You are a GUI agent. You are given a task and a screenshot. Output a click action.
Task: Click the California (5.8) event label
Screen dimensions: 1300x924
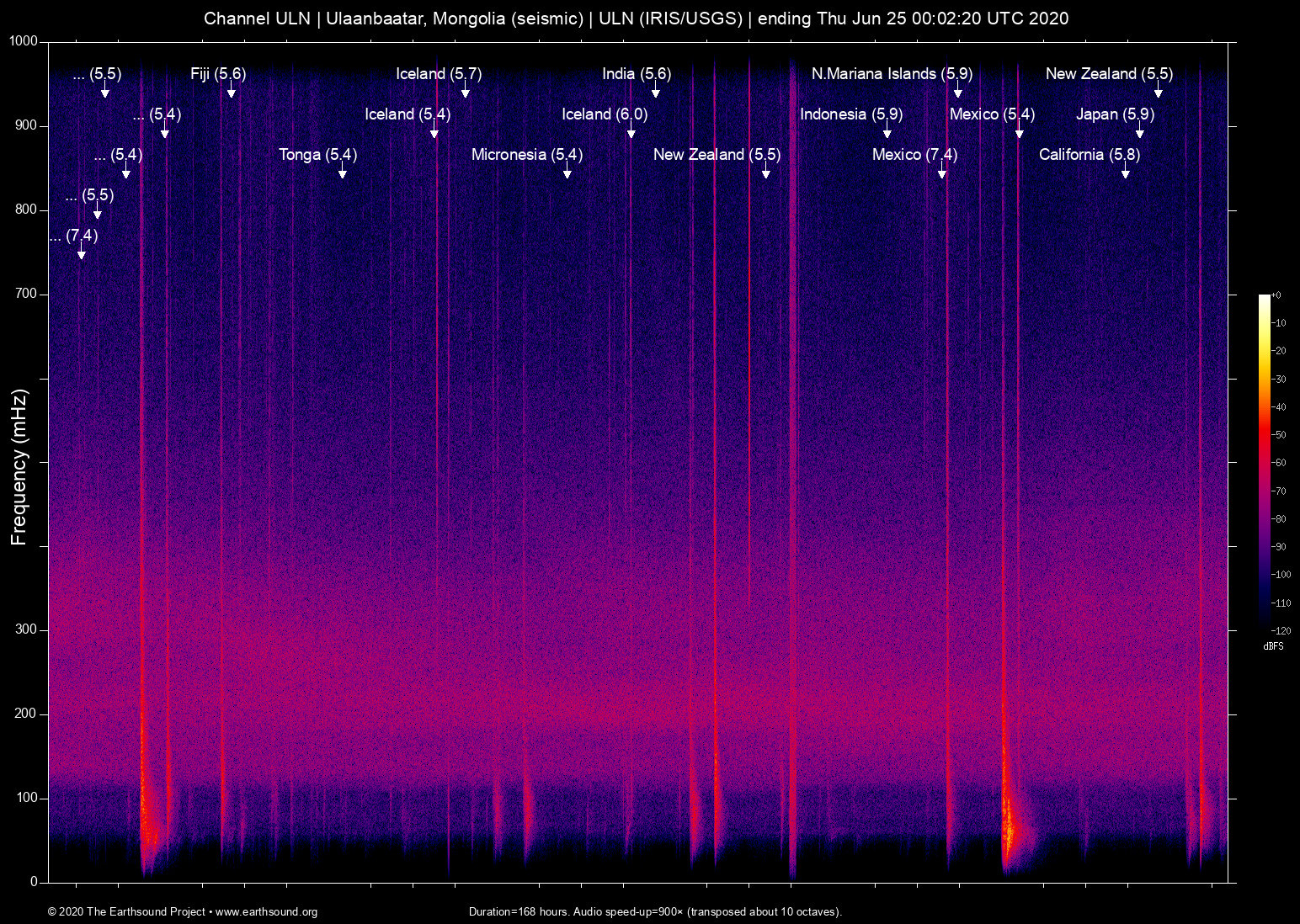pyautogui.click(x=1089, y=155)
